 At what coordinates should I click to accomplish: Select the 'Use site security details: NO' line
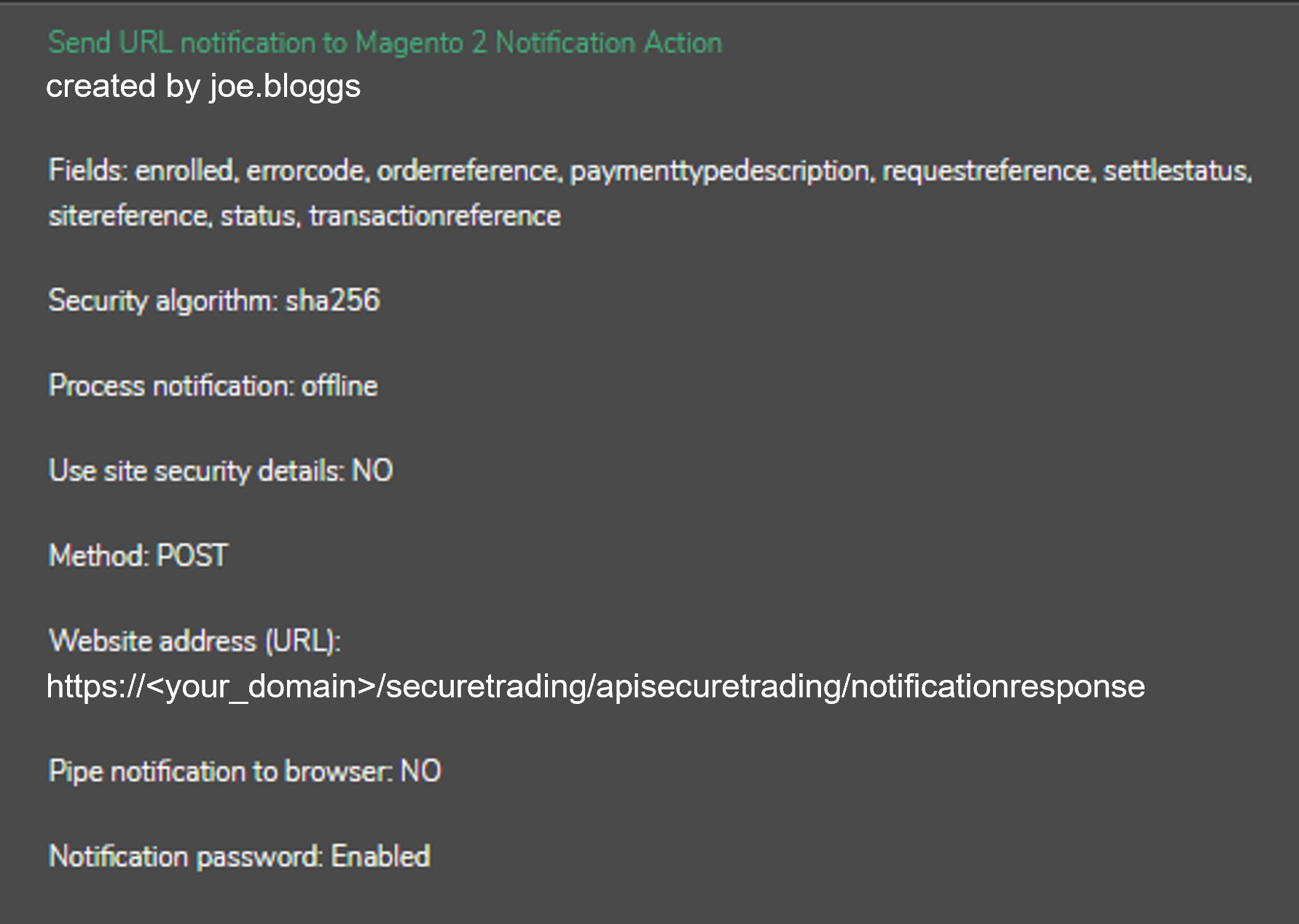click(221, 471)
